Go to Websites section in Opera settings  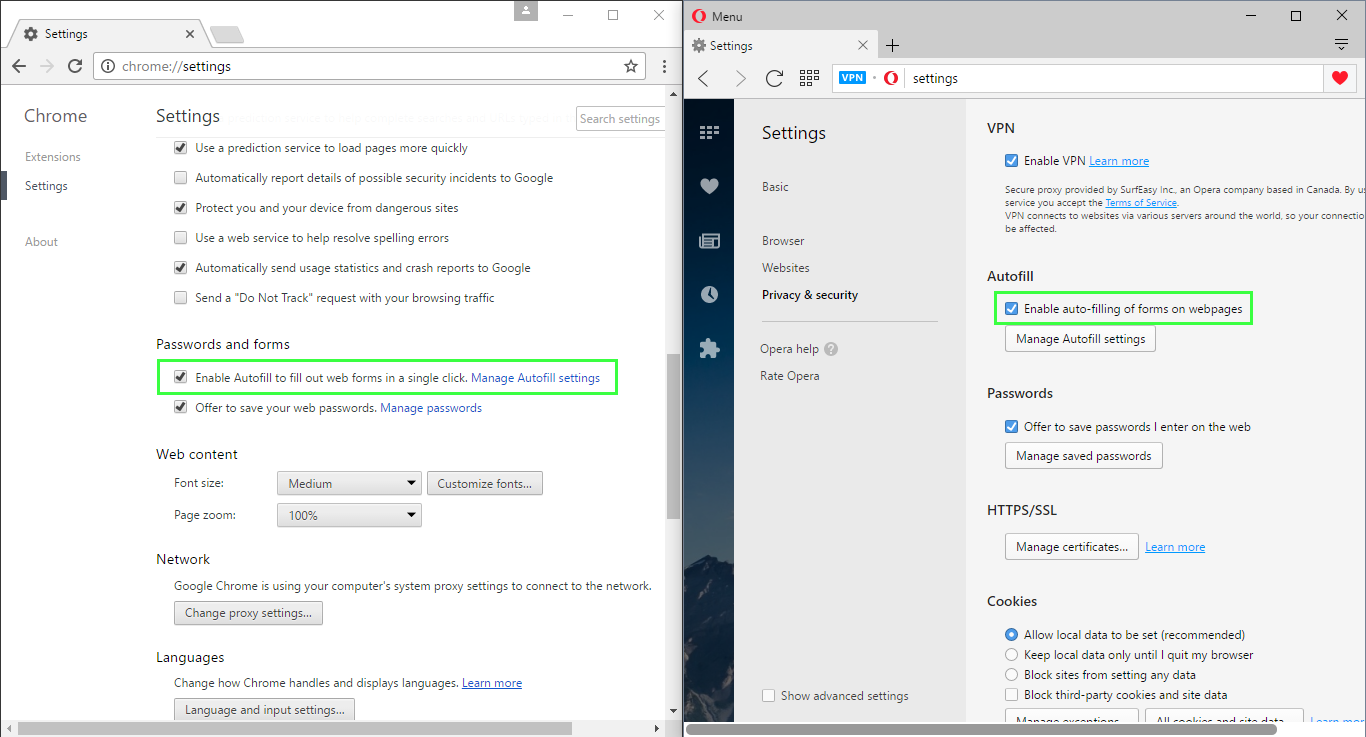pos(786,268)
